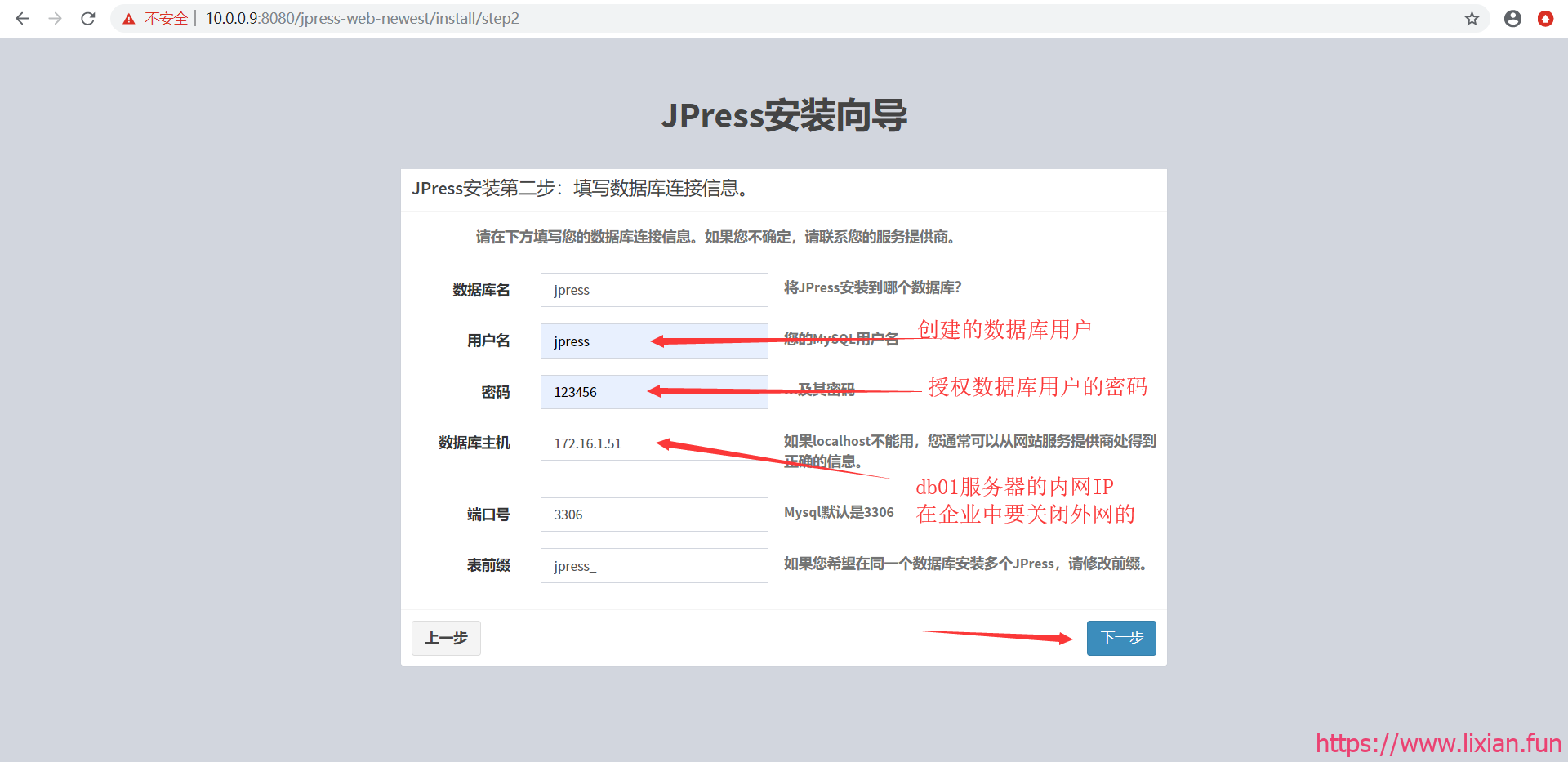The height and width of the screenshot is (762, 1568).
Task: Go to previous step with 上一步
Action: (446, 638)
